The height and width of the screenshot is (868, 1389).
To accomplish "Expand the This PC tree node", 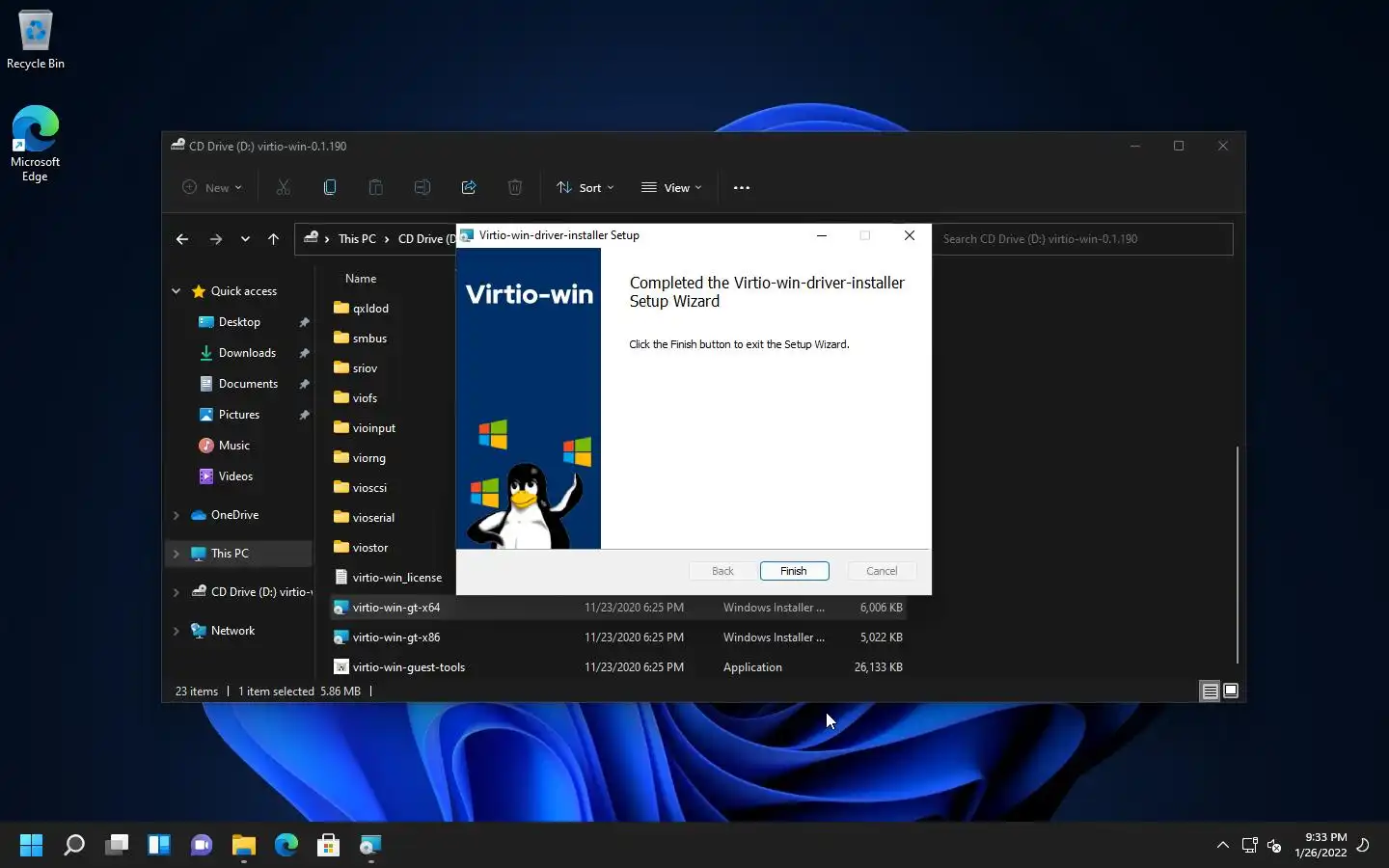I will 177,554.
